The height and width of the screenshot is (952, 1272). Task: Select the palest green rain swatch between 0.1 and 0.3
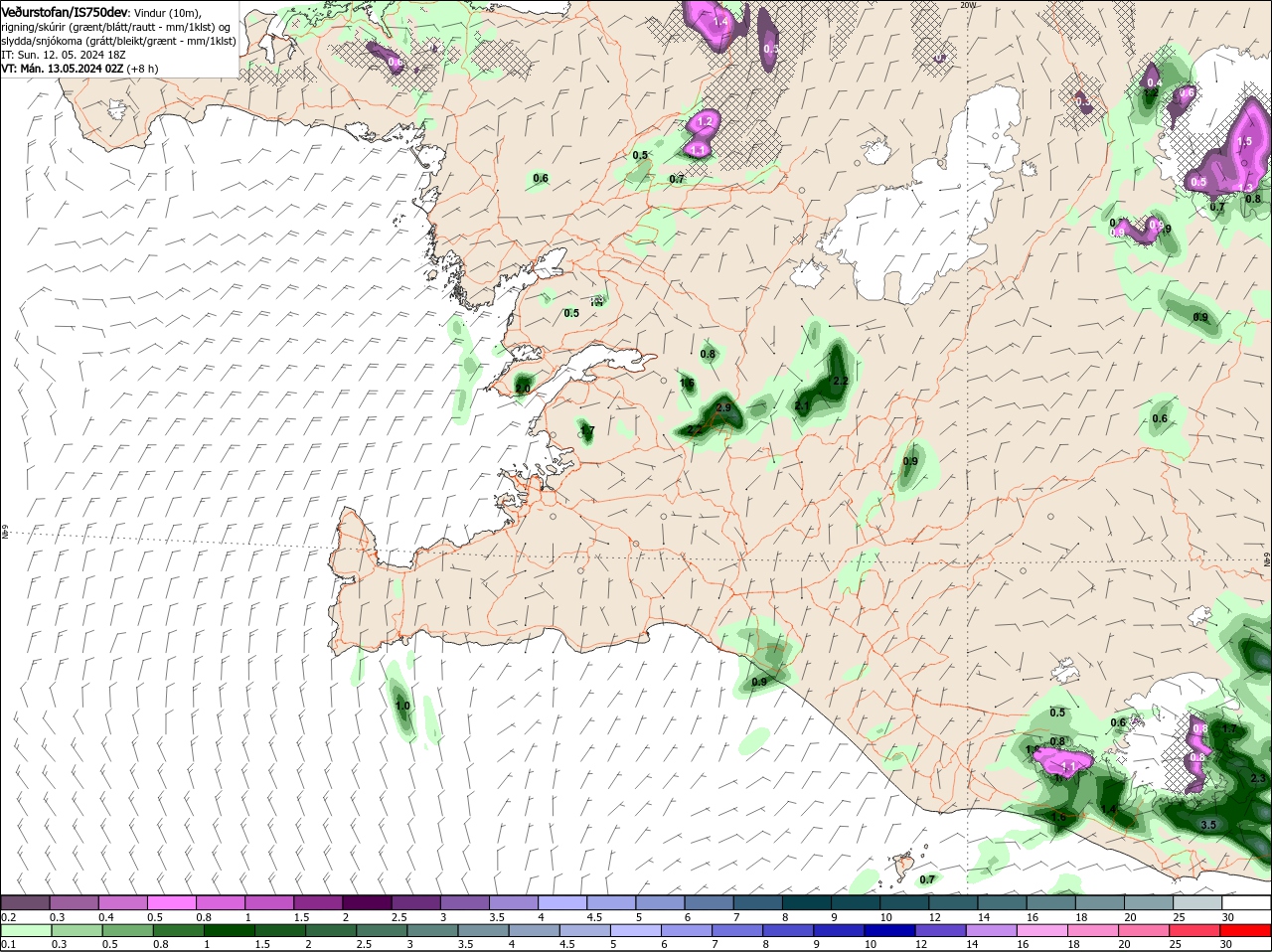(x=26, y=930)
